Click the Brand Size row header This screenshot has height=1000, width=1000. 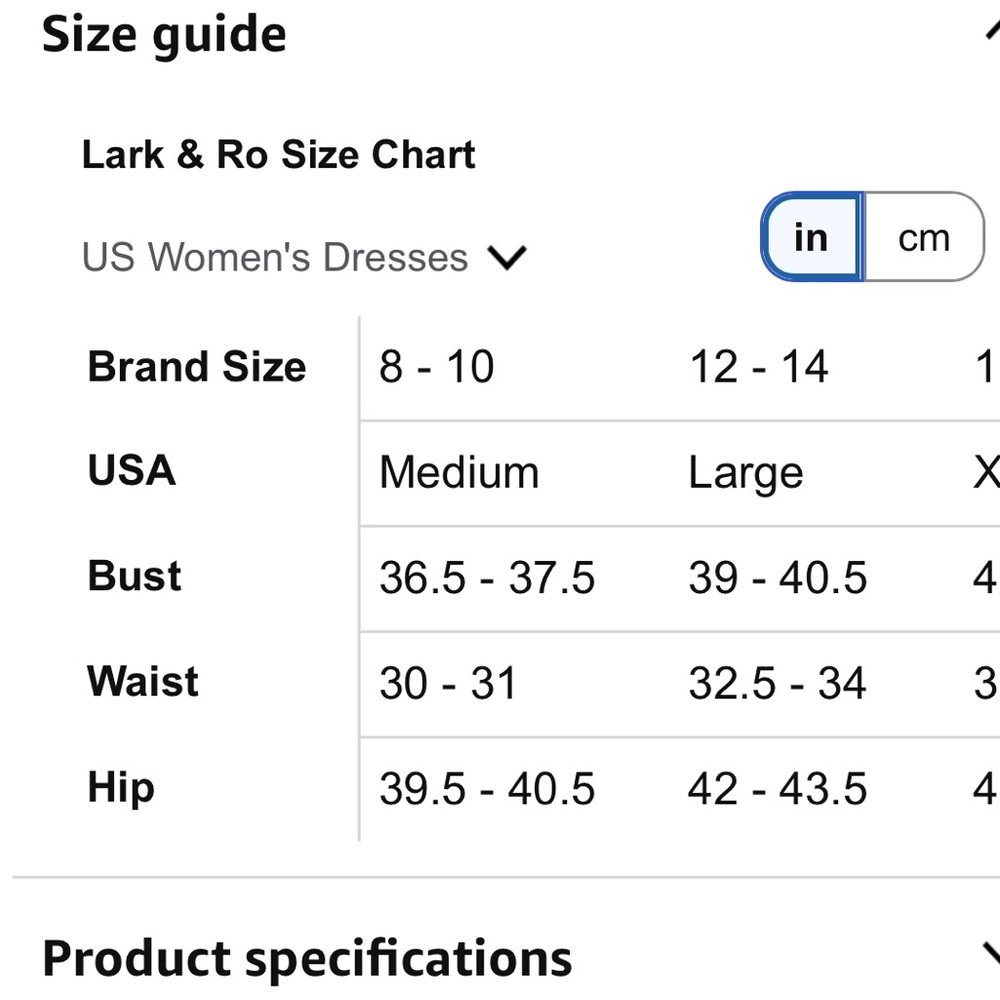[x=197, y=367]
